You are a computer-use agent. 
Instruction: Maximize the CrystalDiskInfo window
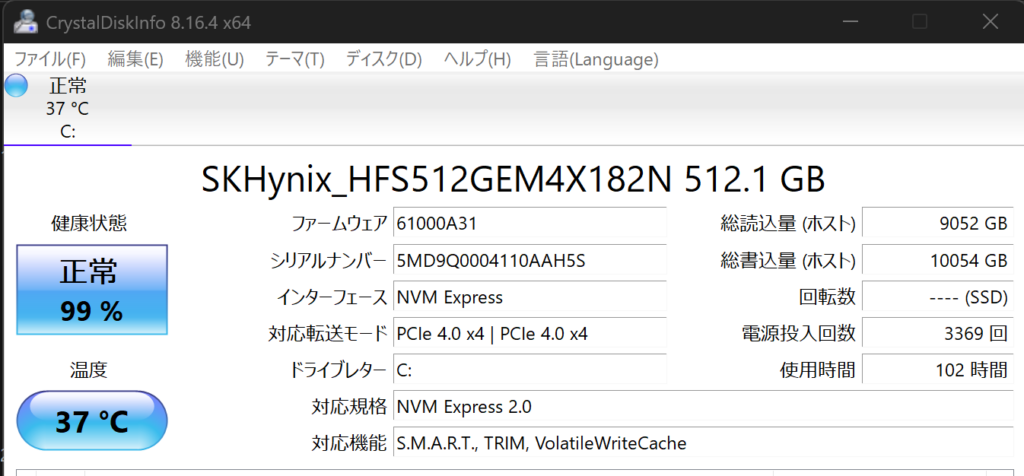(919, 21)
